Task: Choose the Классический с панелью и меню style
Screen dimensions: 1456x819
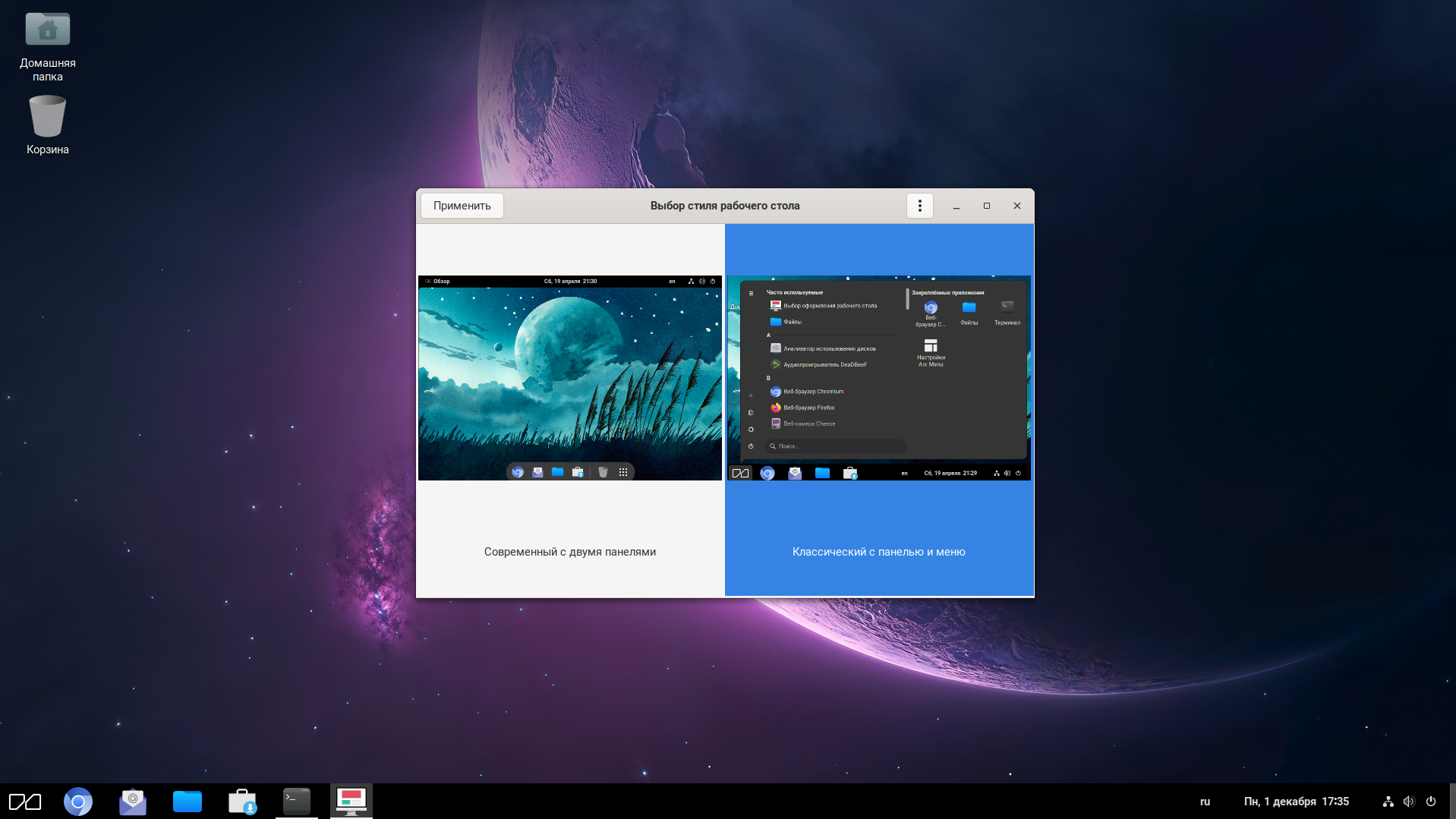Action: (878, 552)
